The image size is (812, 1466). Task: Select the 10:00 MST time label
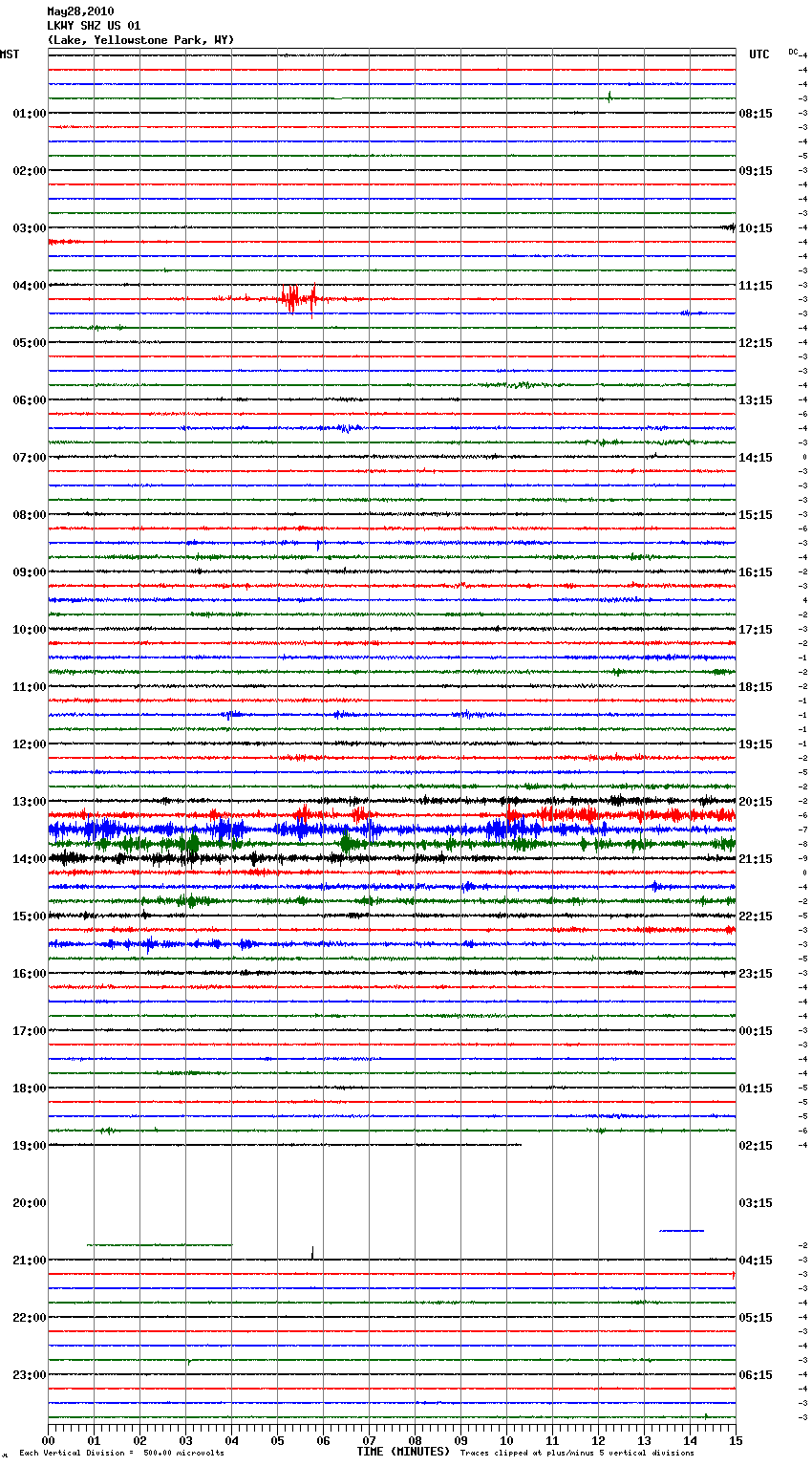tap(29, 630)
